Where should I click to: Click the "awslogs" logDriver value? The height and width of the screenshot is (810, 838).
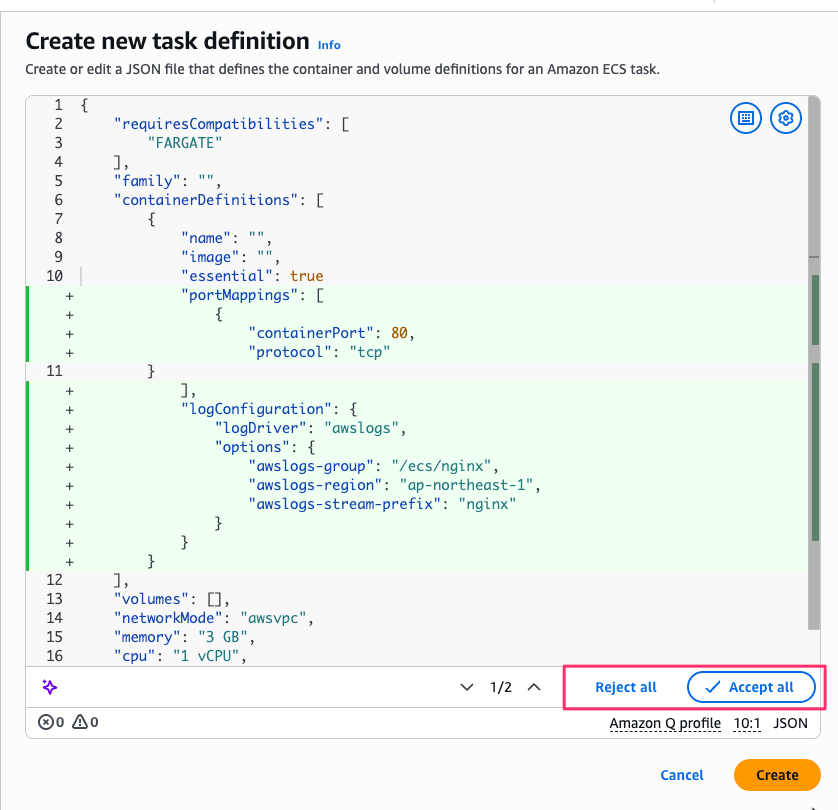[361, 428]
